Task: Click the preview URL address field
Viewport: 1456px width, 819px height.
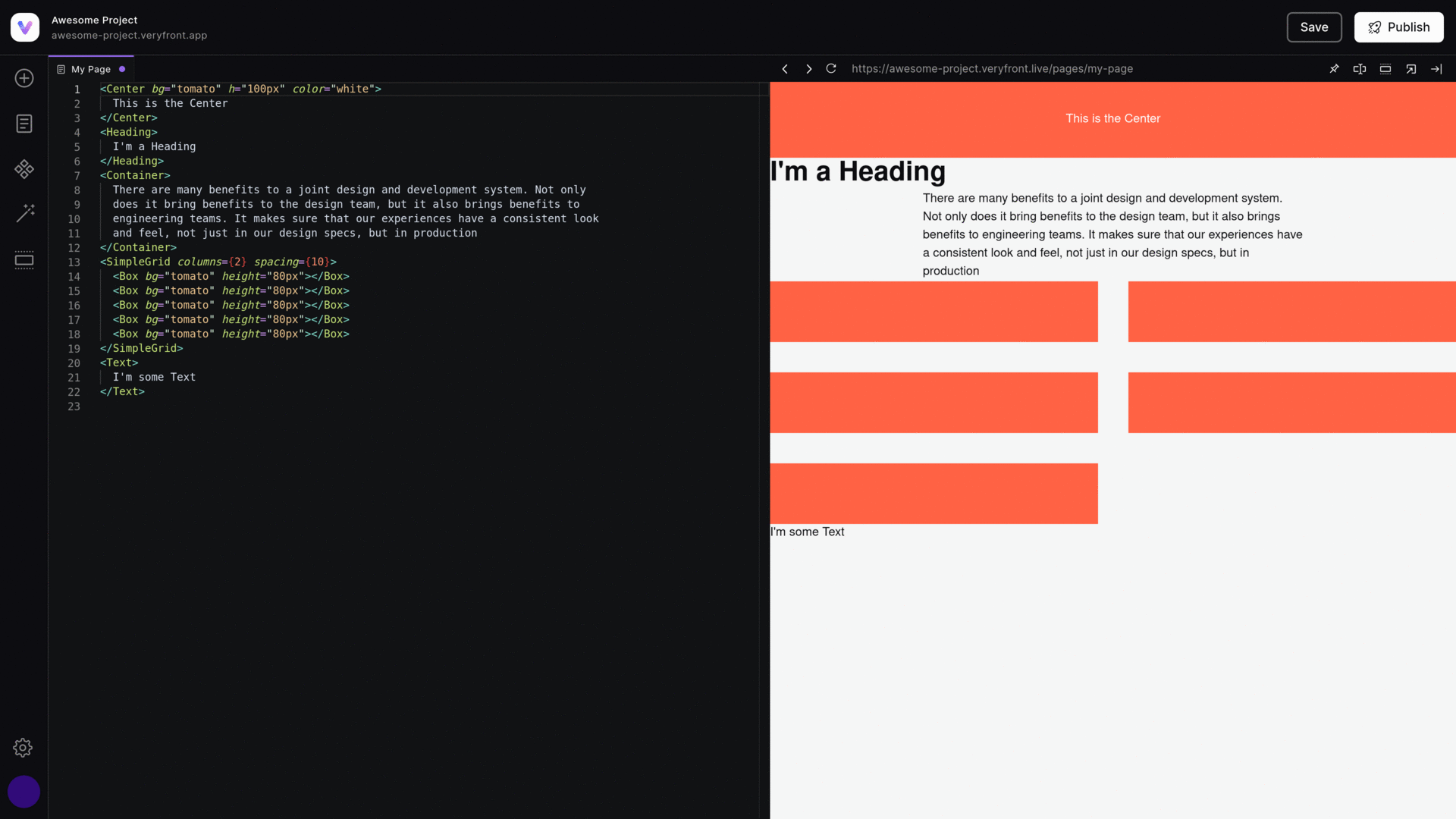Action: [992, 69]
